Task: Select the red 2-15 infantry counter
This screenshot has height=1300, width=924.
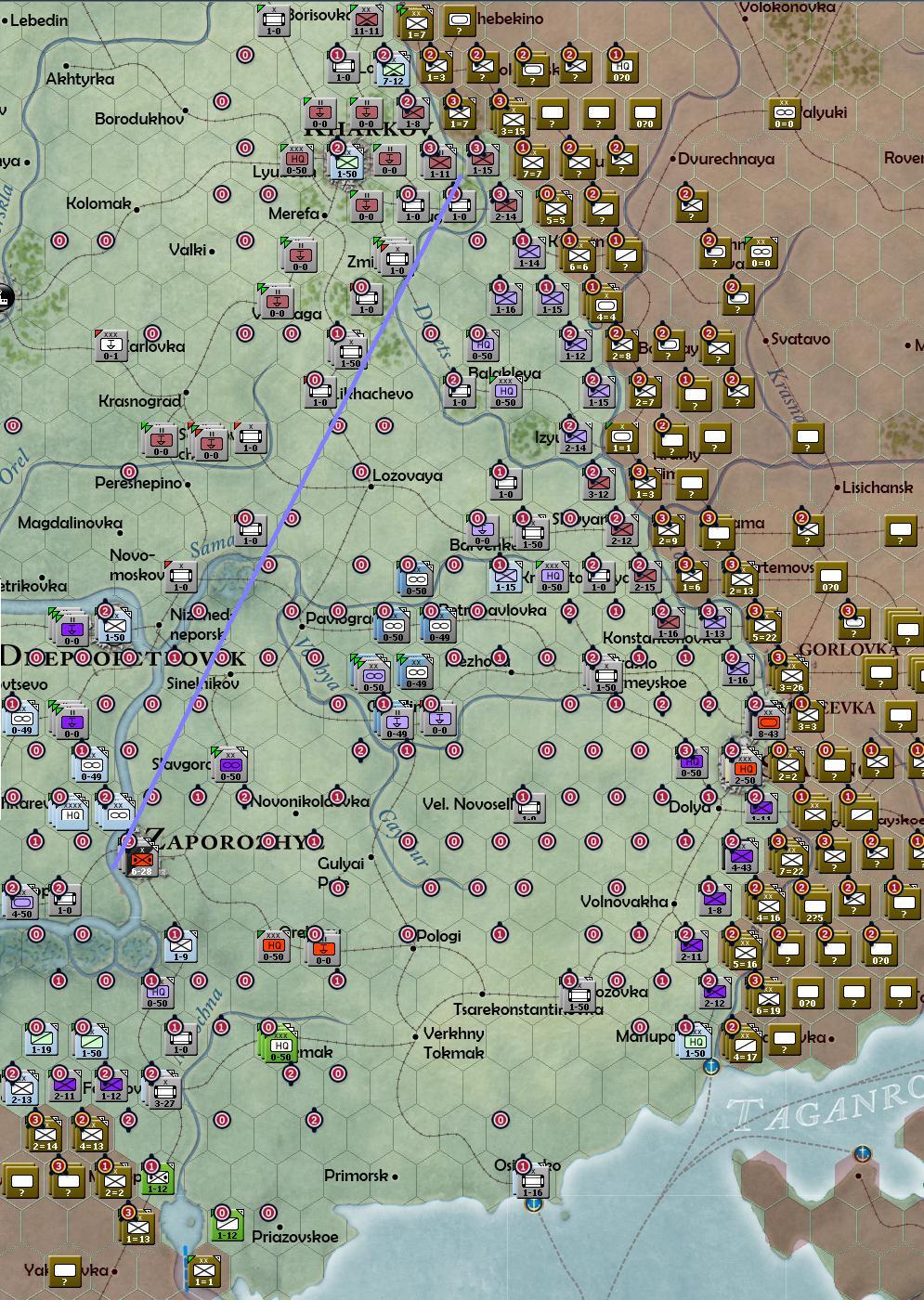Action: coord(644,578)
